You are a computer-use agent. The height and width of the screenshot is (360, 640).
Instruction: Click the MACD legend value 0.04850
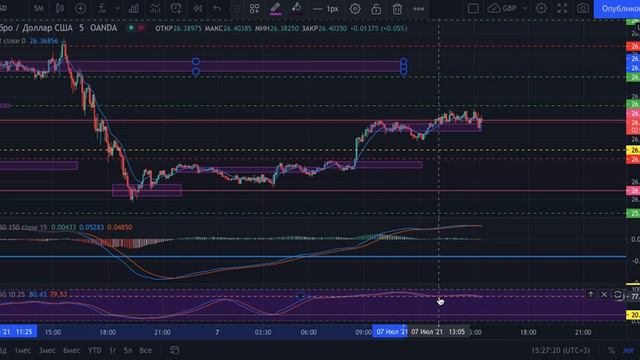point(120,227)
